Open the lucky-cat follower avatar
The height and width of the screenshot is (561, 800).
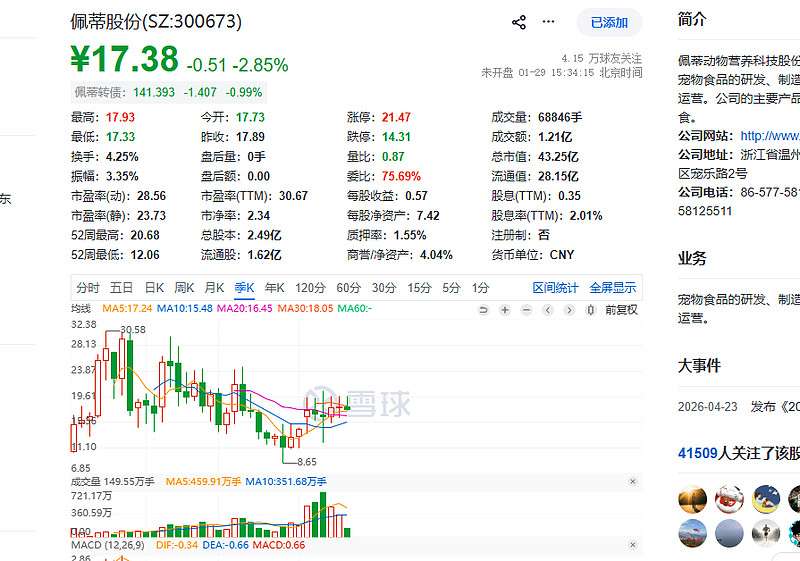(x=729, y=499)
